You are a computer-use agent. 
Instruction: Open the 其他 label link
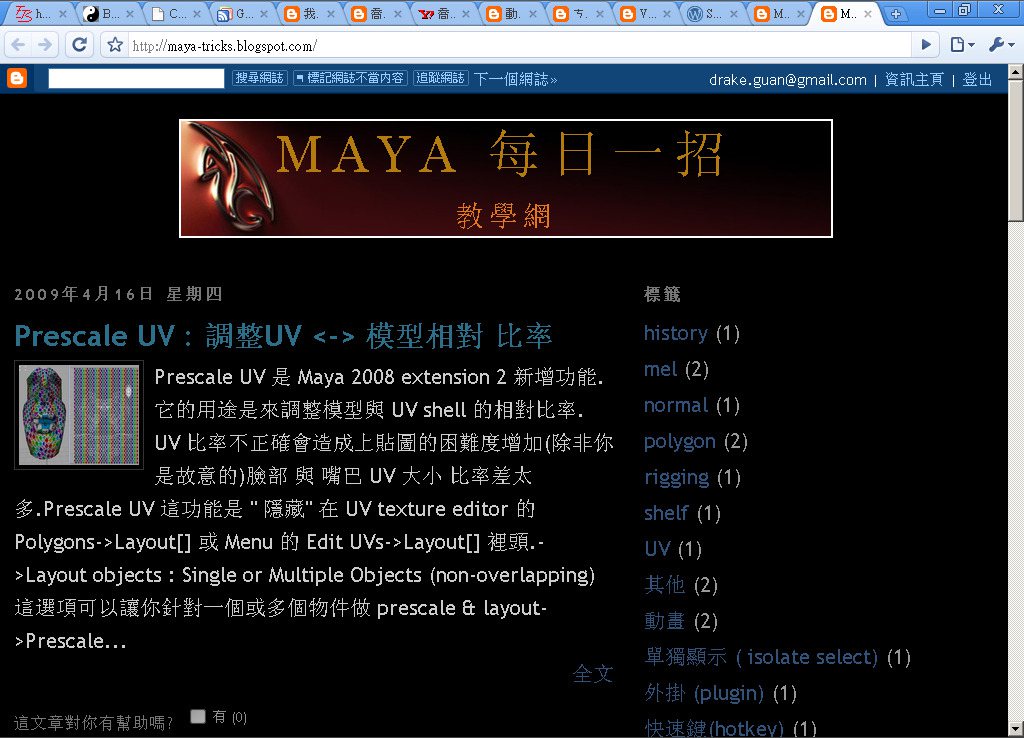(664, 585)
